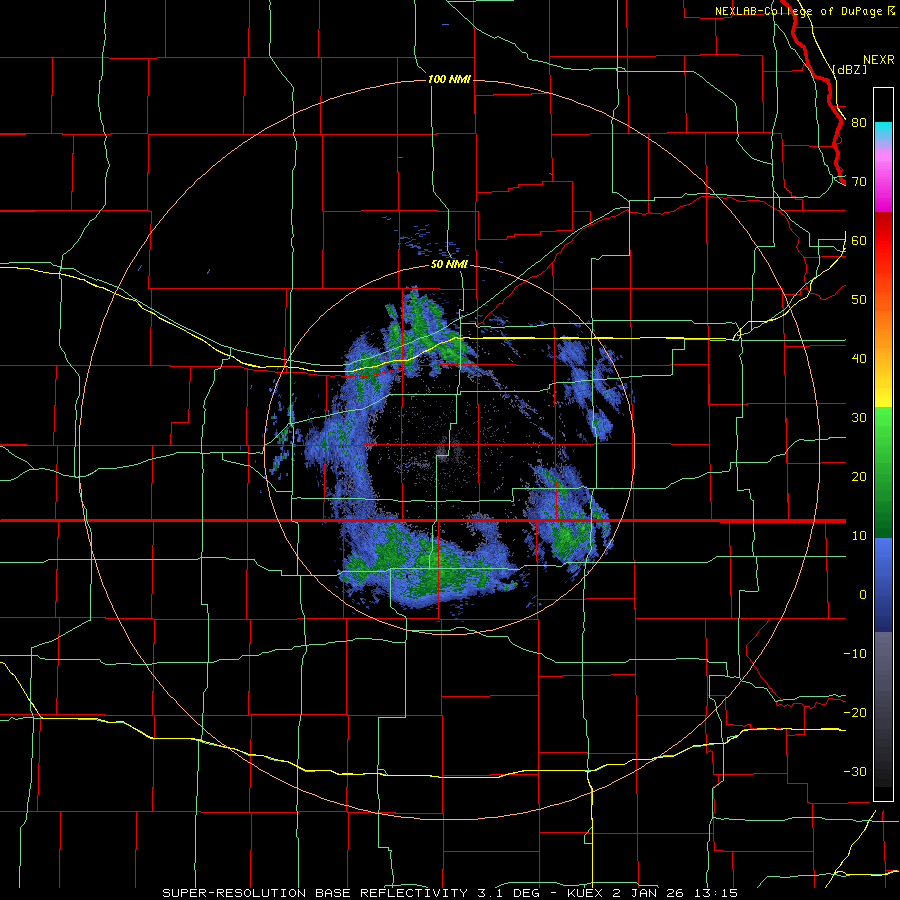Viewport: 900px width, 900px height.
Task: Click the "KUEX 2 JAN 26 13:15" timestamp text
Action: (652, 893)
